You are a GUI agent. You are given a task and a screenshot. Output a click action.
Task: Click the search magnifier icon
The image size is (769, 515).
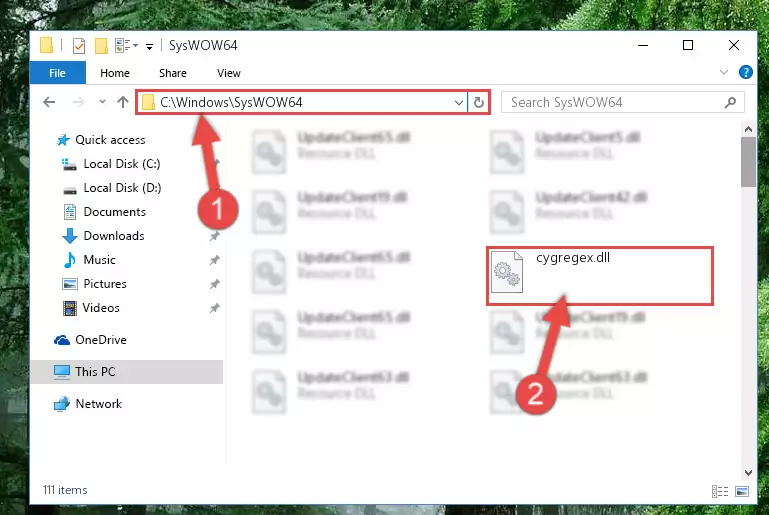pos(730,103)
